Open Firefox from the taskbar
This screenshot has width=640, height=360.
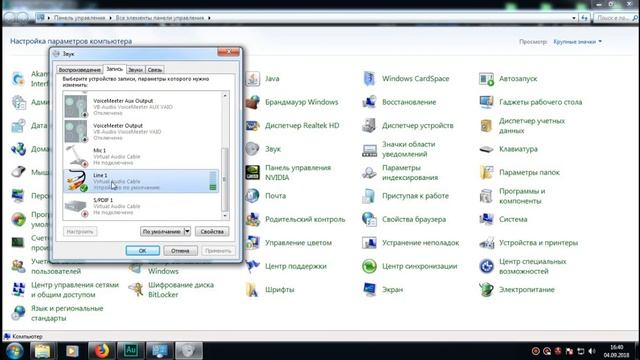102,351
